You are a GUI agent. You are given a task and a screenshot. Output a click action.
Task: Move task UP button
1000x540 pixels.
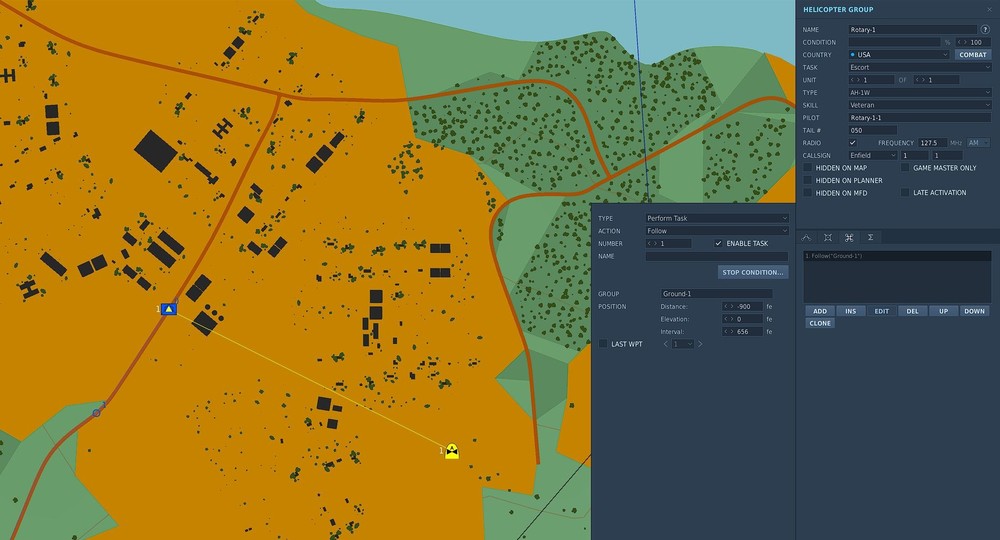click(x=943, y=311)
